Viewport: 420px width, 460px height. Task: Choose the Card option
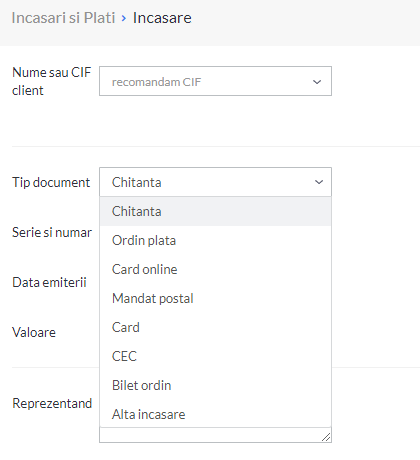point(215,327)
